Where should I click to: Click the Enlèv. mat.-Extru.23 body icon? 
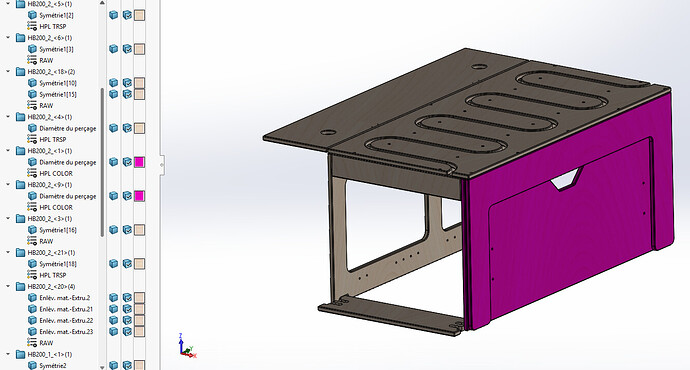tap(32, 331)
